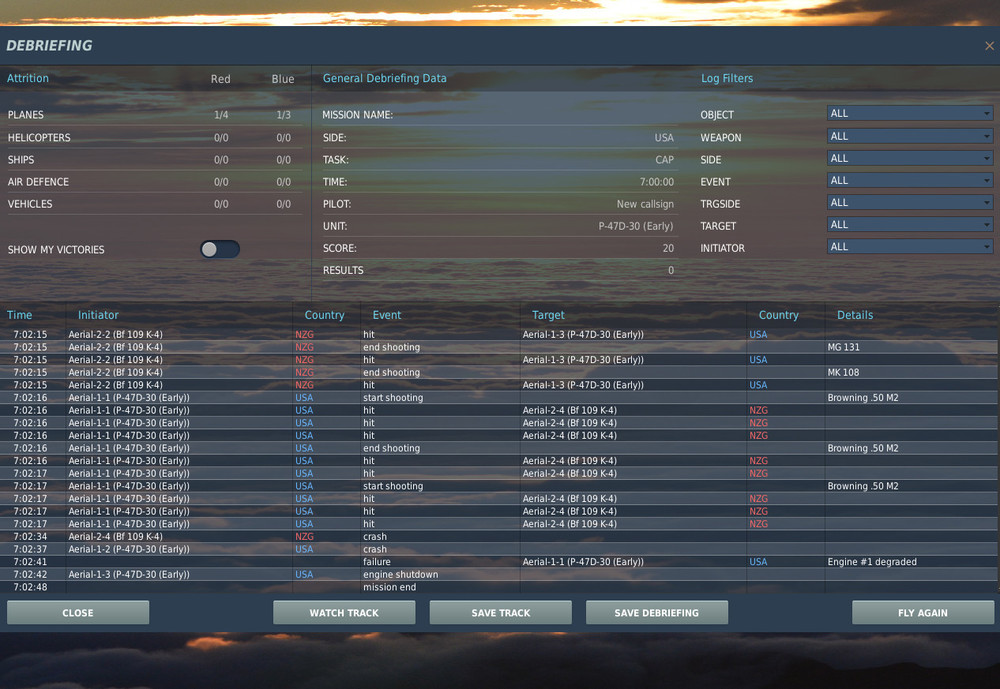Click the SAVE TRACK button
This screenshot has height=689, width=1000.
pos(501,612)
